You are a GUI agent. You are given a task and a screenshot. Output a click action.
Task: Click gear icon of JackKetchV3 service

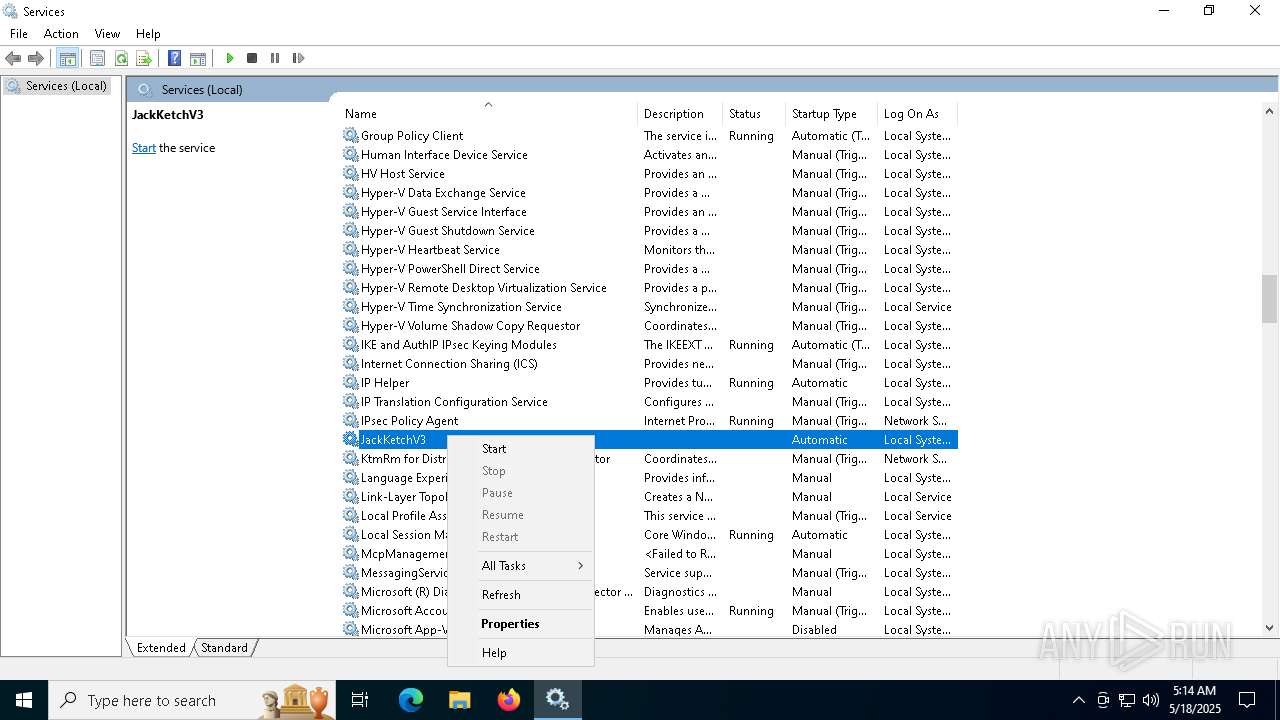pos(350,440)
